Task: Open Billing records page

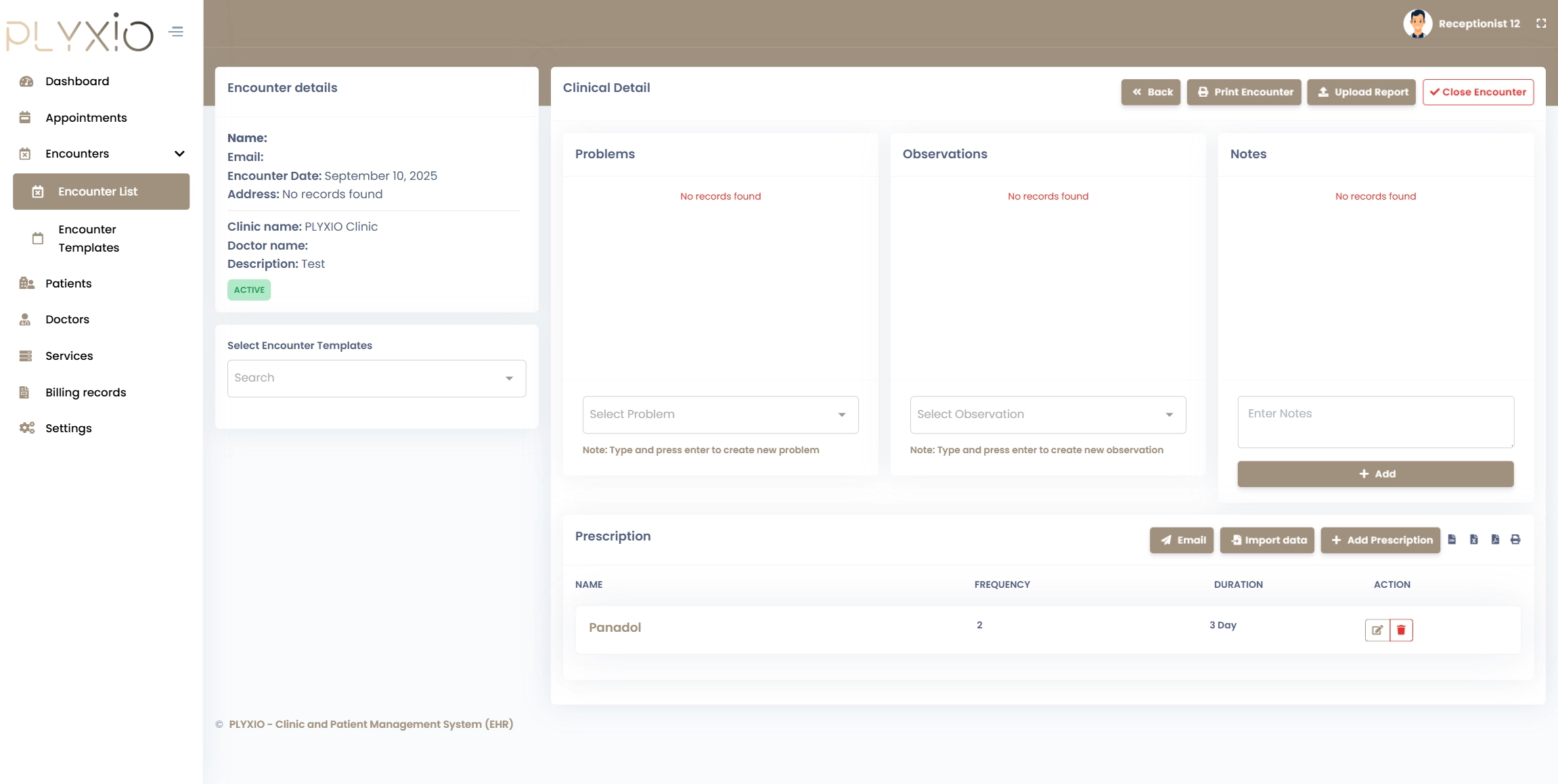Action: (85, 392)
